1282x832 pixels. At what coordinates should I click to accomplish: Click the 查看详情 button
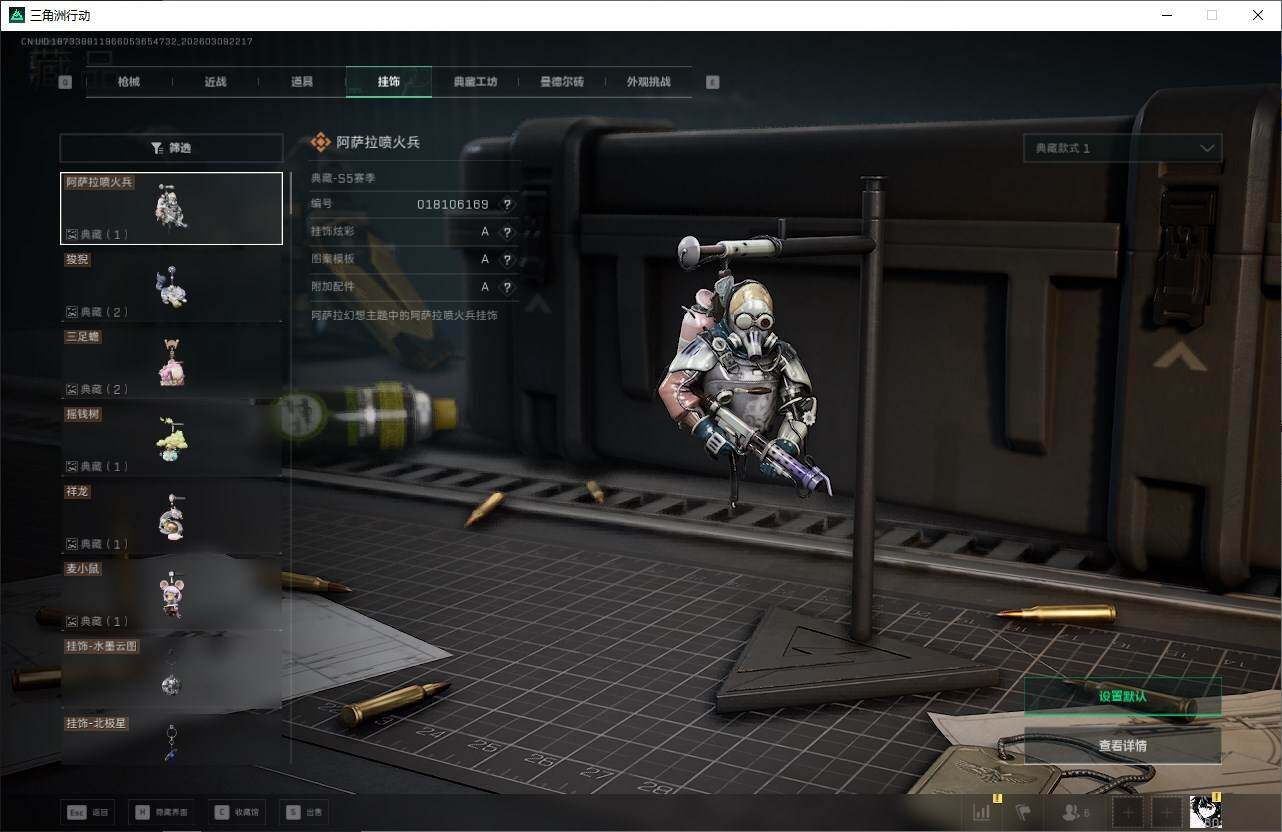[x=1122, y=745]
